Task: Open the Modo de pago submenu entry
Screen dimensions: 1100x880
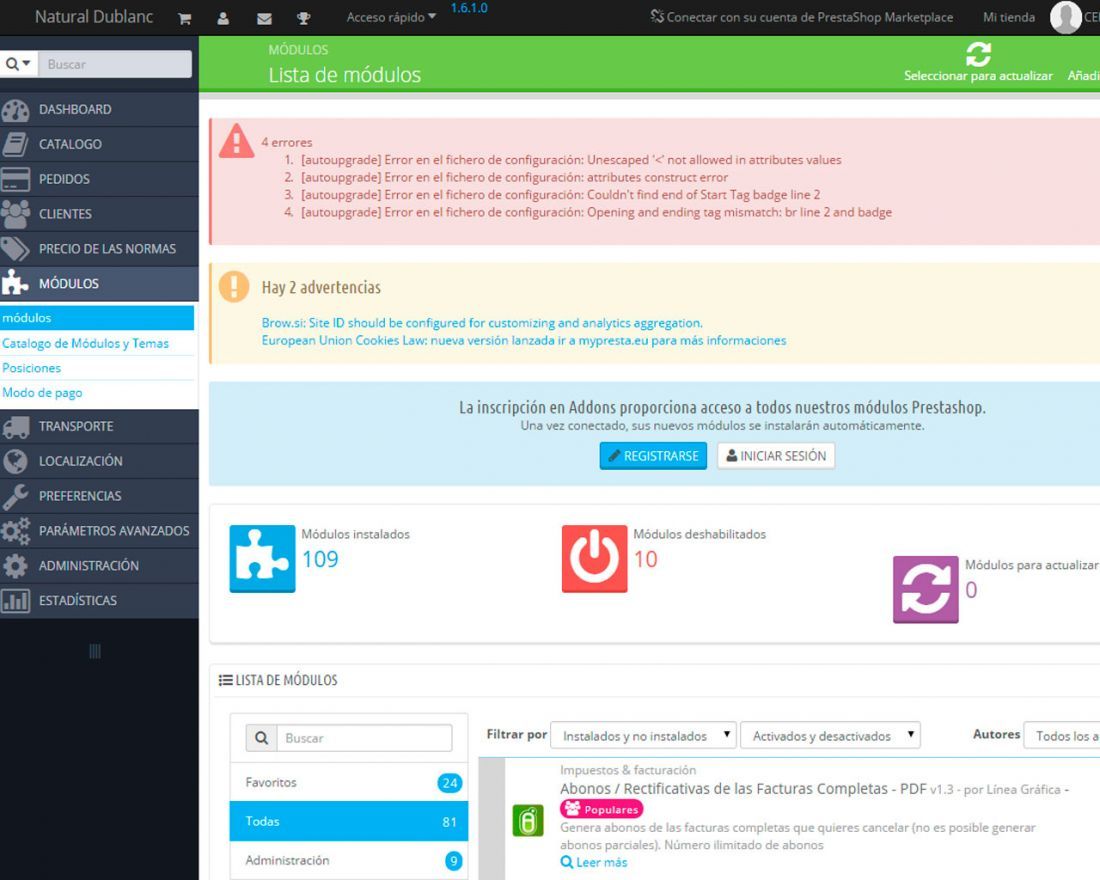Action: pyautogui.click(x=42, y=393)
